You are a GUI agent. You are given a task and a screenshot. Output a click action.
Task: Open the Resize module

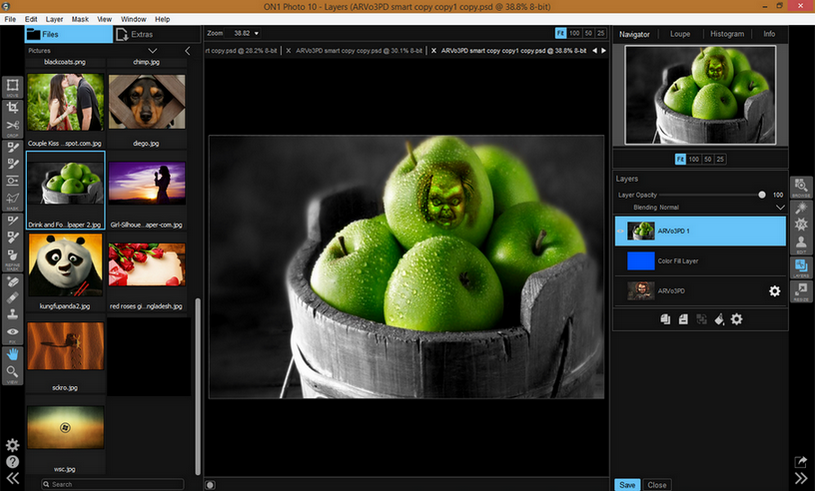pyautogui.click(x=801, y=291)
